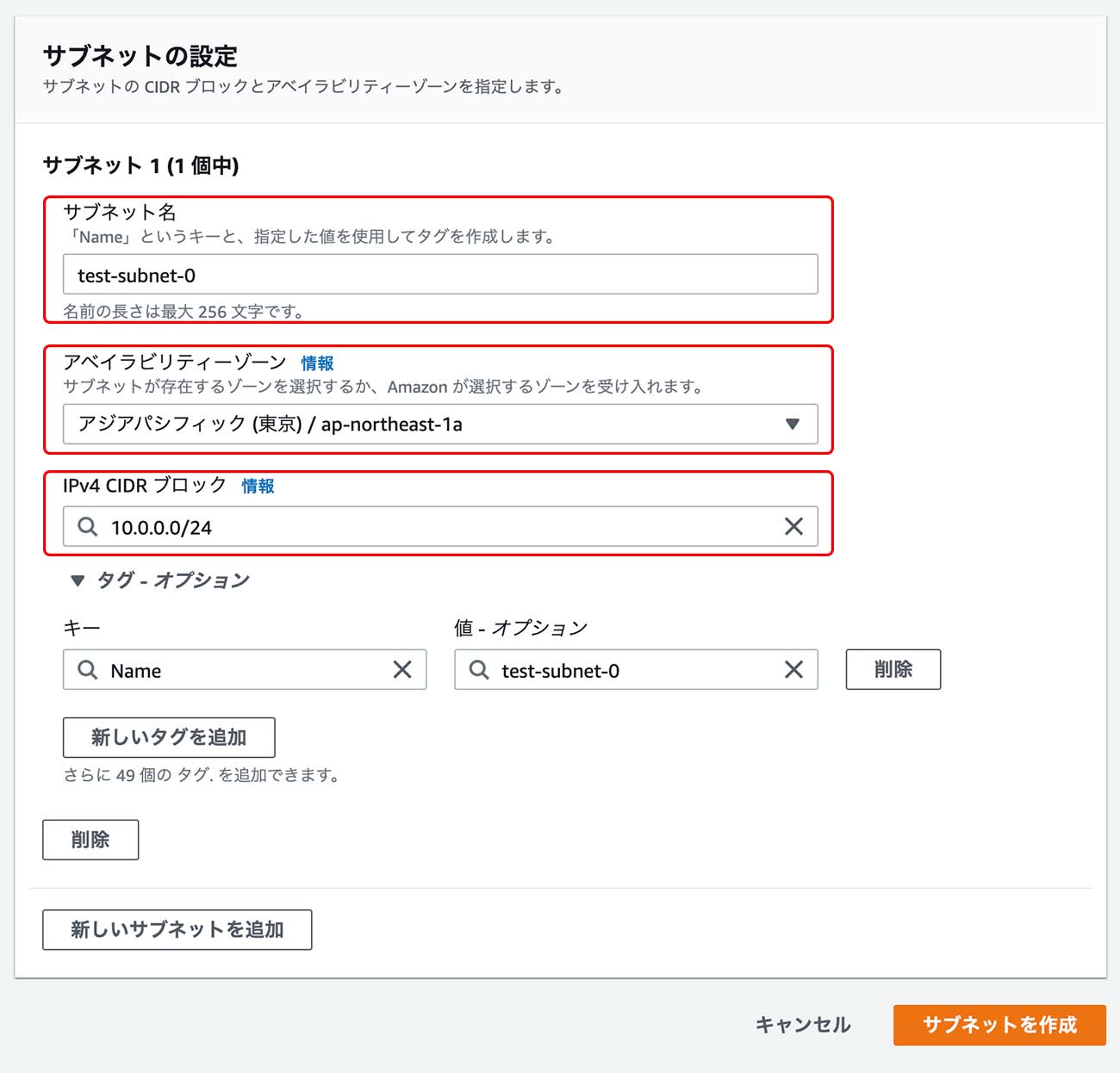
Task: Click the subnet name input field
Action: pyautogui.click(x=440, y=274)
